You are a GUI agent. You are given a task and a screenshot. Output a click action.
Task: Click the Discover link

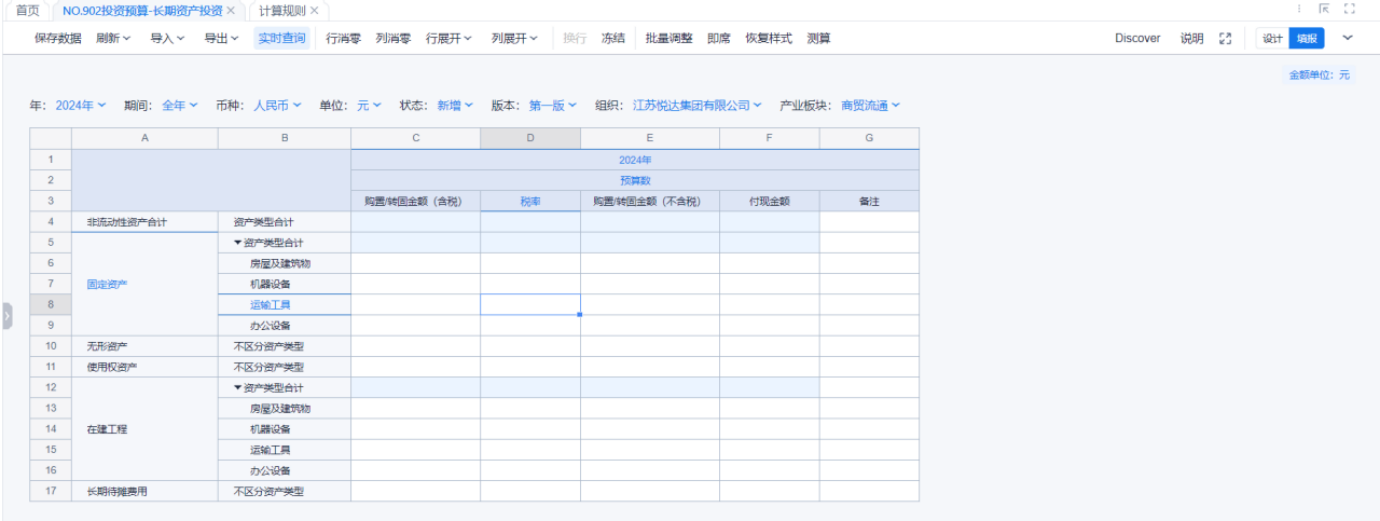[1137, 39]
